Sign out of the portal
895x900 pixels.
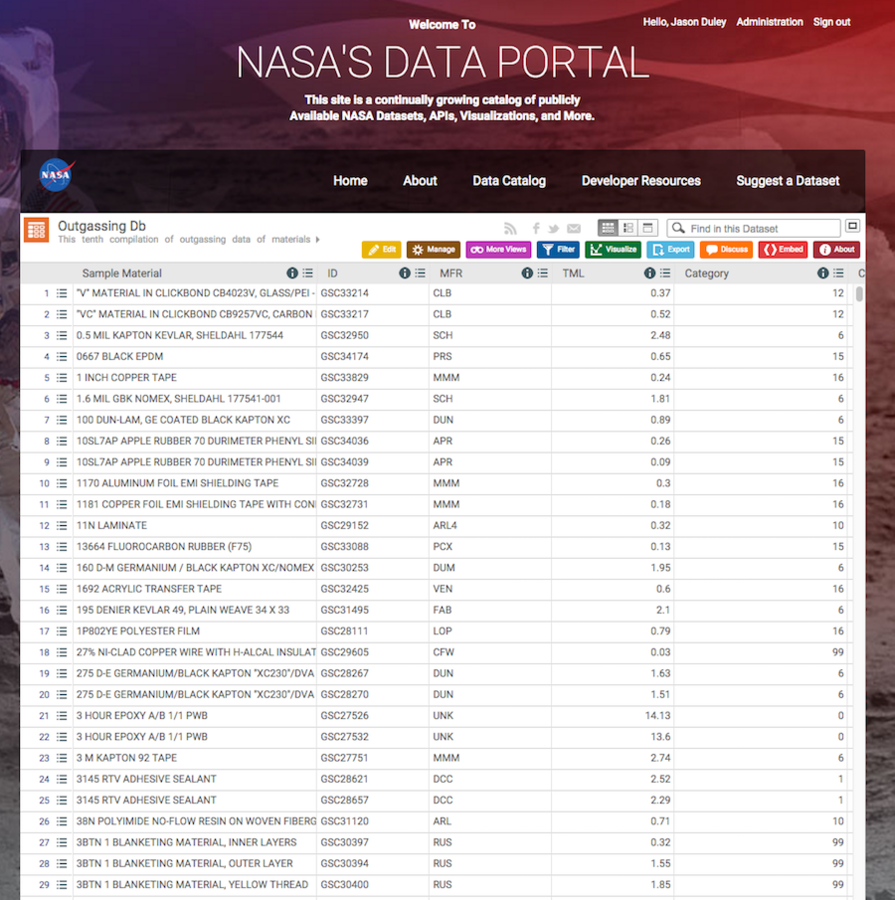[831, 22]
